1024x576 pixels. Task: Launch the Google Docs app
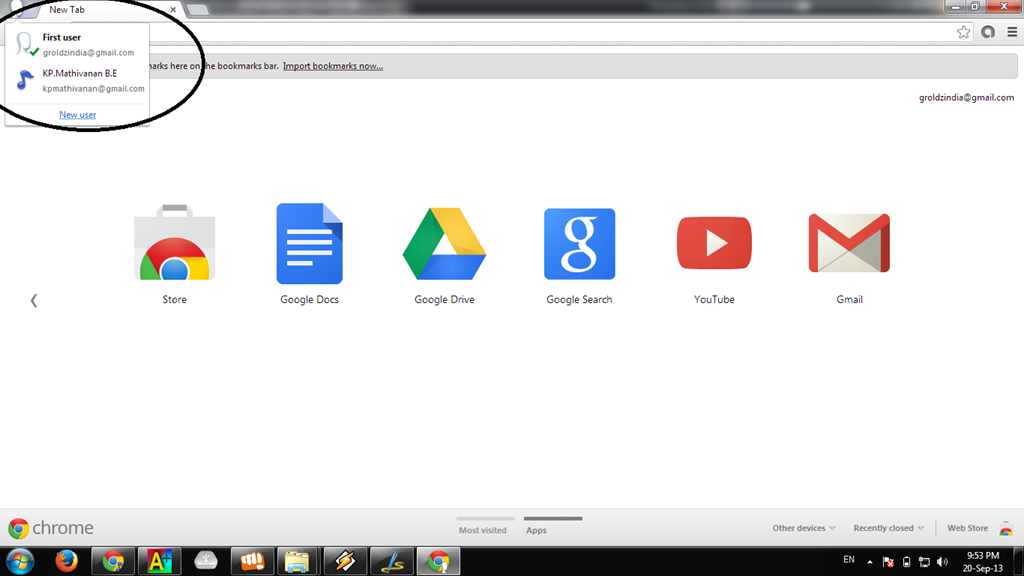[x=310, y=243]
